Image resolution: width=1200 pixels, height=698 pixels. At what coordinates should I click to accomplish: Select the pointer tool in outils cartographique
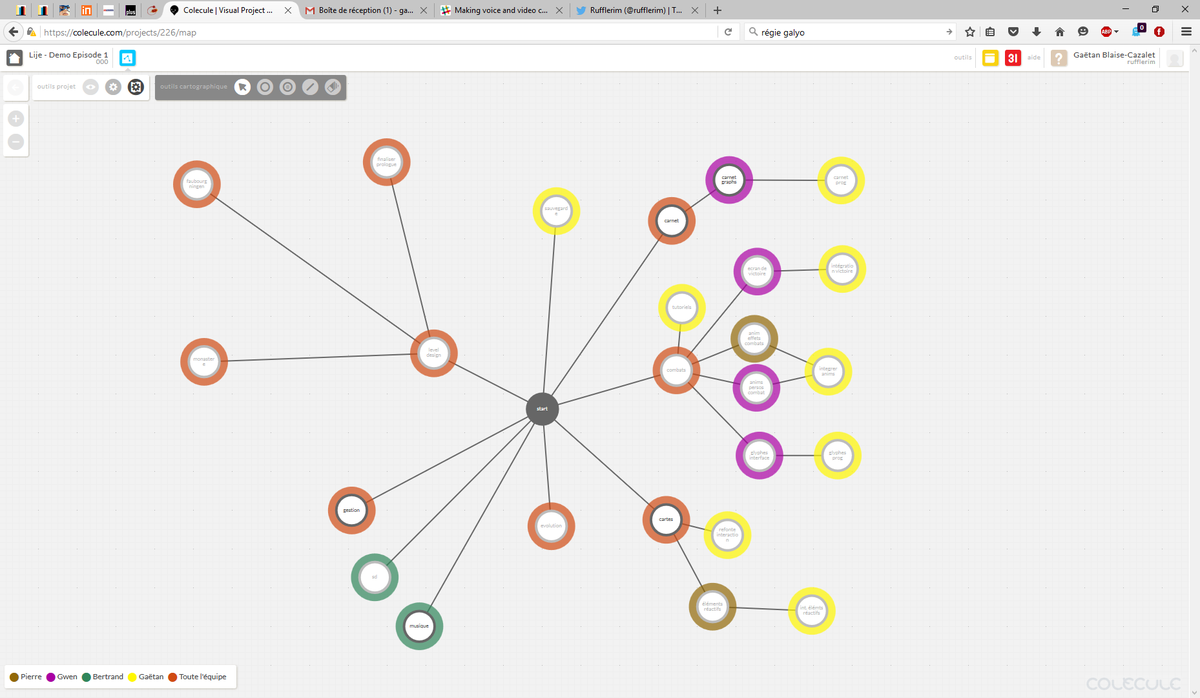pyautogui.click(x=242, y=87)
